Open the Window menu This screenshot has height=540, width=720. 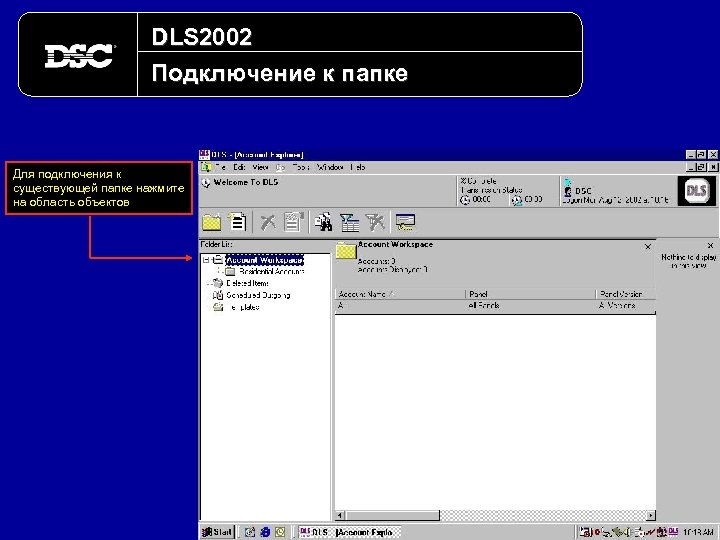coord(330,167)
